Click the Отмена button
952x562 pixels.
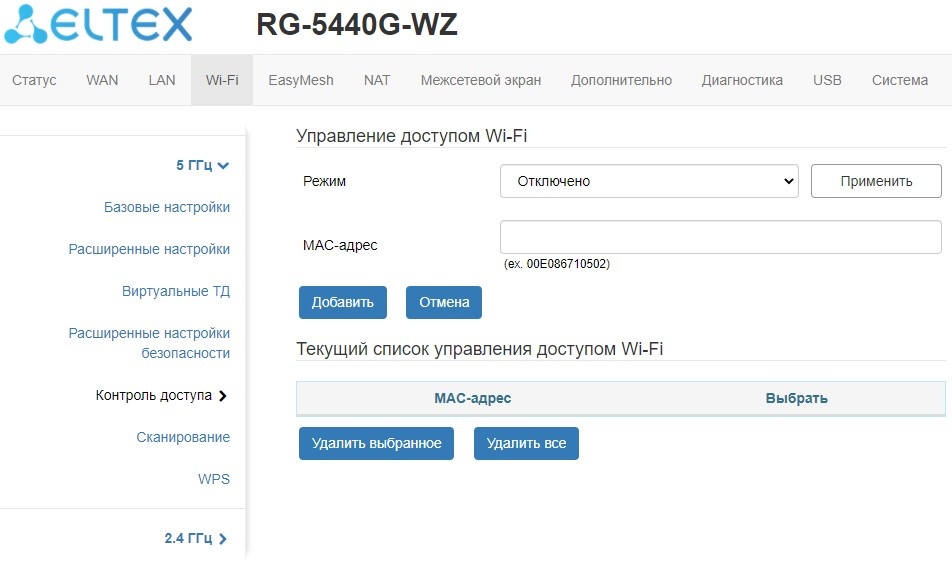click(x=444, y=302)
